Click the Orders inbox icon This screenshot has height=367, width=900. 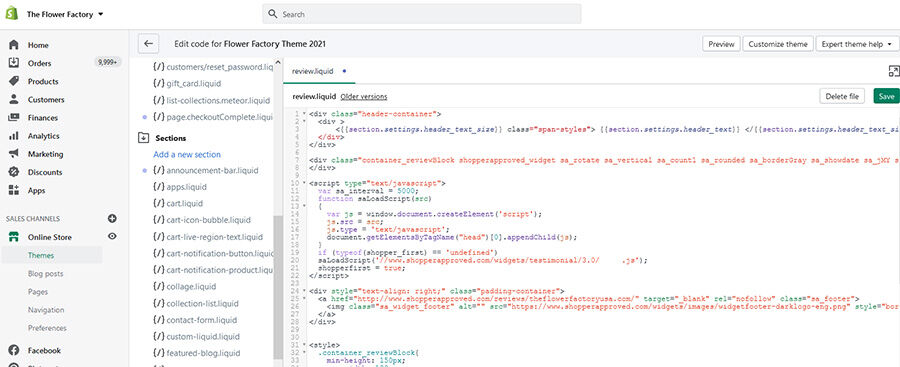coord(14,63)
